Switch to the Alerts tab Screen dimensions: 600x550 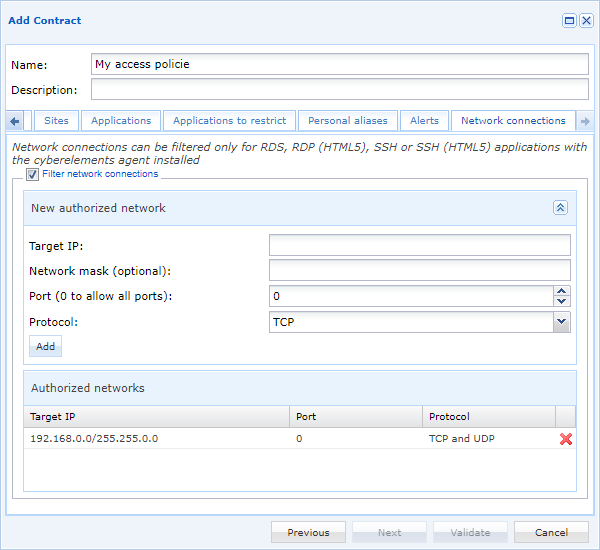tap(424, 121)
